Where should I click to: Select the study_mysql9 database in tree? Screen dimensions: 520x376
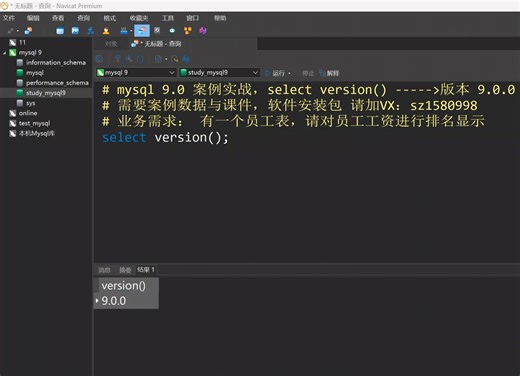pyautogui.click(x=46, y=93)
